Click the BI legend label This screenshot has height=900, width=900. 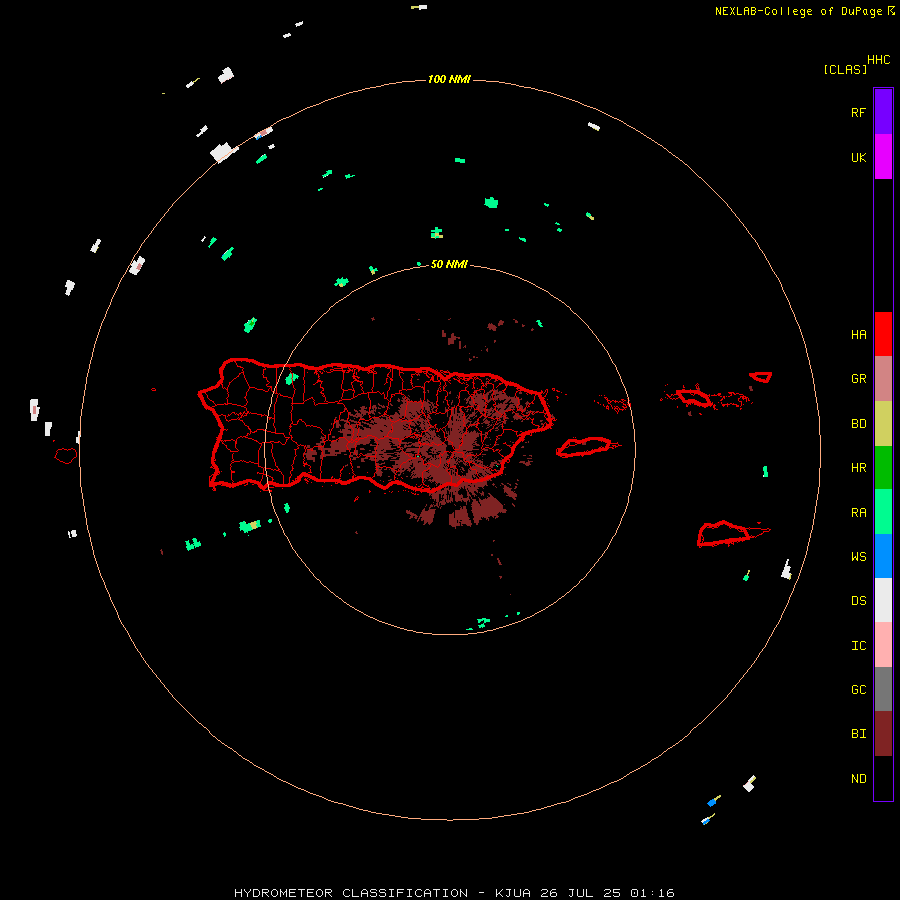tap(858, 734)
